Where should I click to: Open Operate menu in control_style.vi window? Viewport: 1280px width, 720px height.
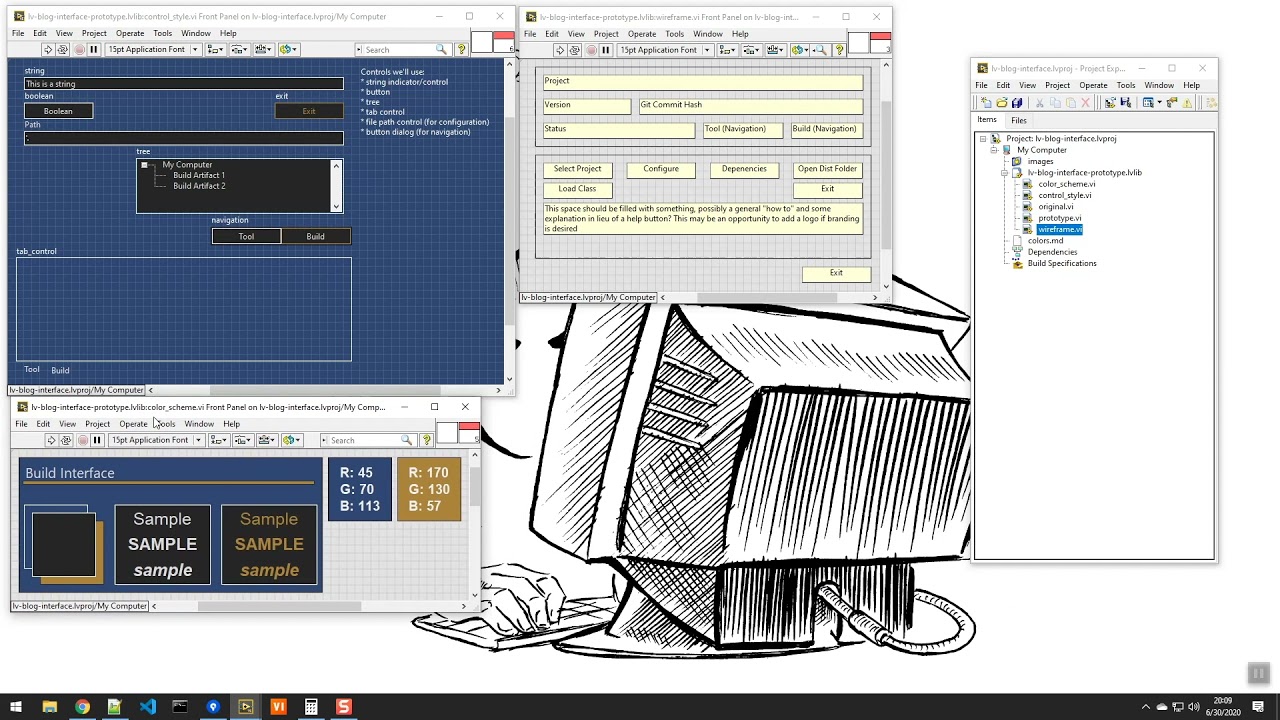[x=130, y=33]
